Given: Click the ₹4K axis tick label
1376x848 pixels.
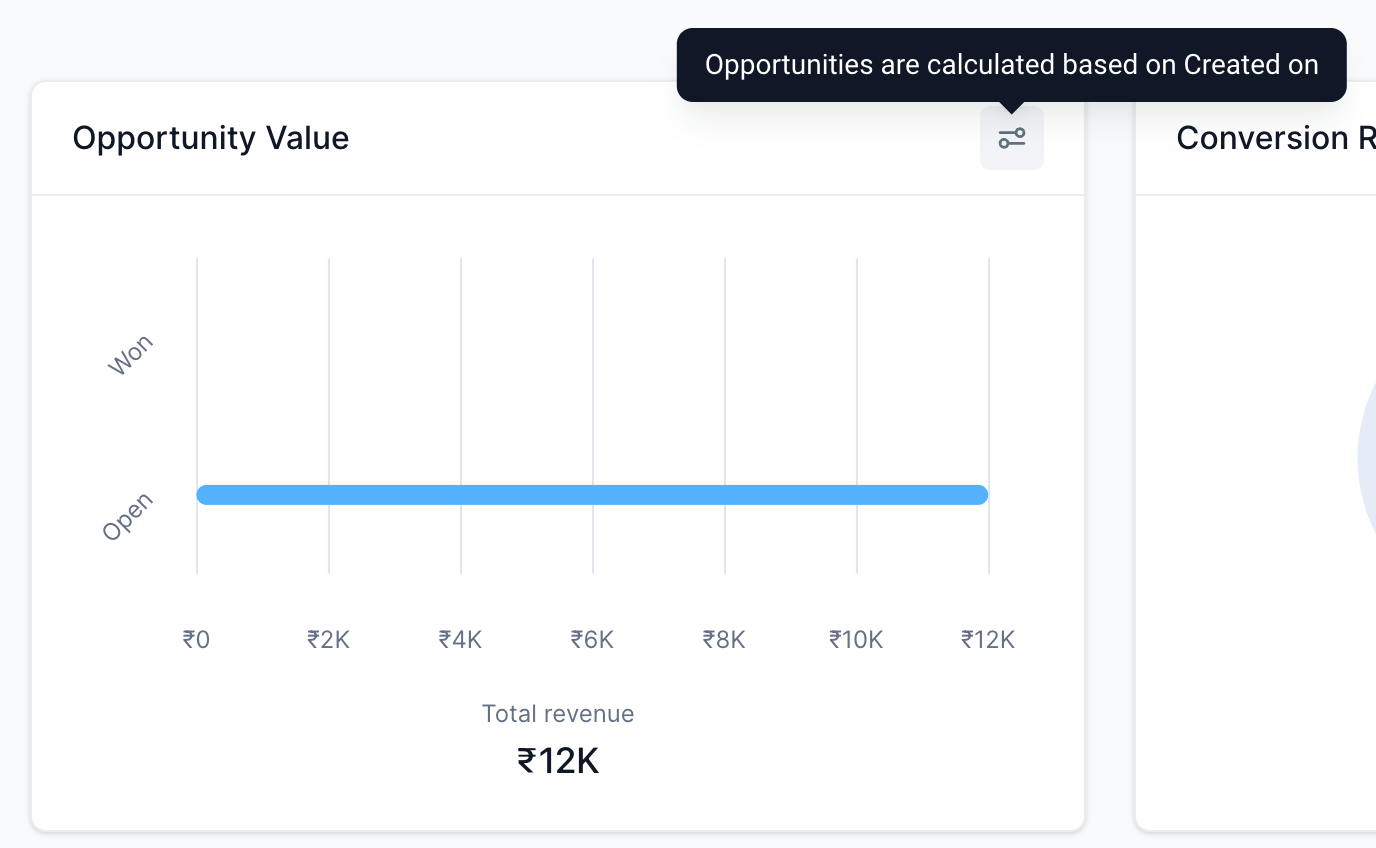Looking at the screenshot, I should pos(460,639).
